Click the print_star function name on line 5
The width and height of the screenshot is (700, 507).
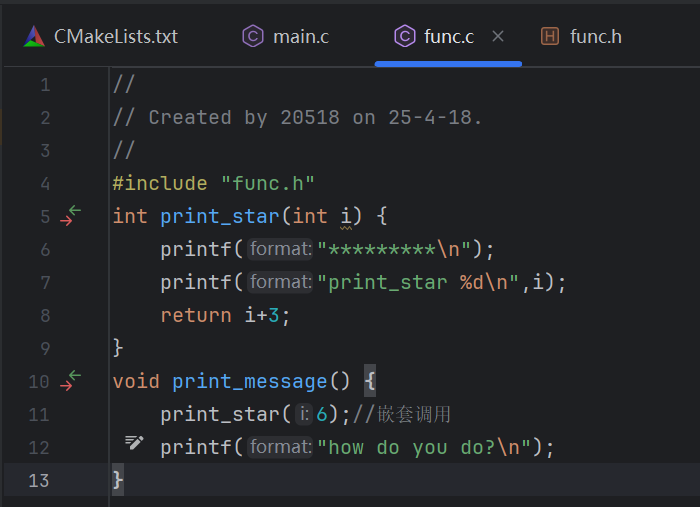[x=220, y=216]
